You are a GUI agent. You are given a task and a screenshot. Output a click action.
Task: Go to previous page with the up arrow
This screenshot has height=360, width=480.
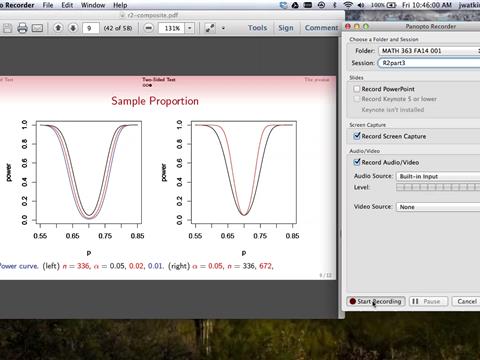58,28
